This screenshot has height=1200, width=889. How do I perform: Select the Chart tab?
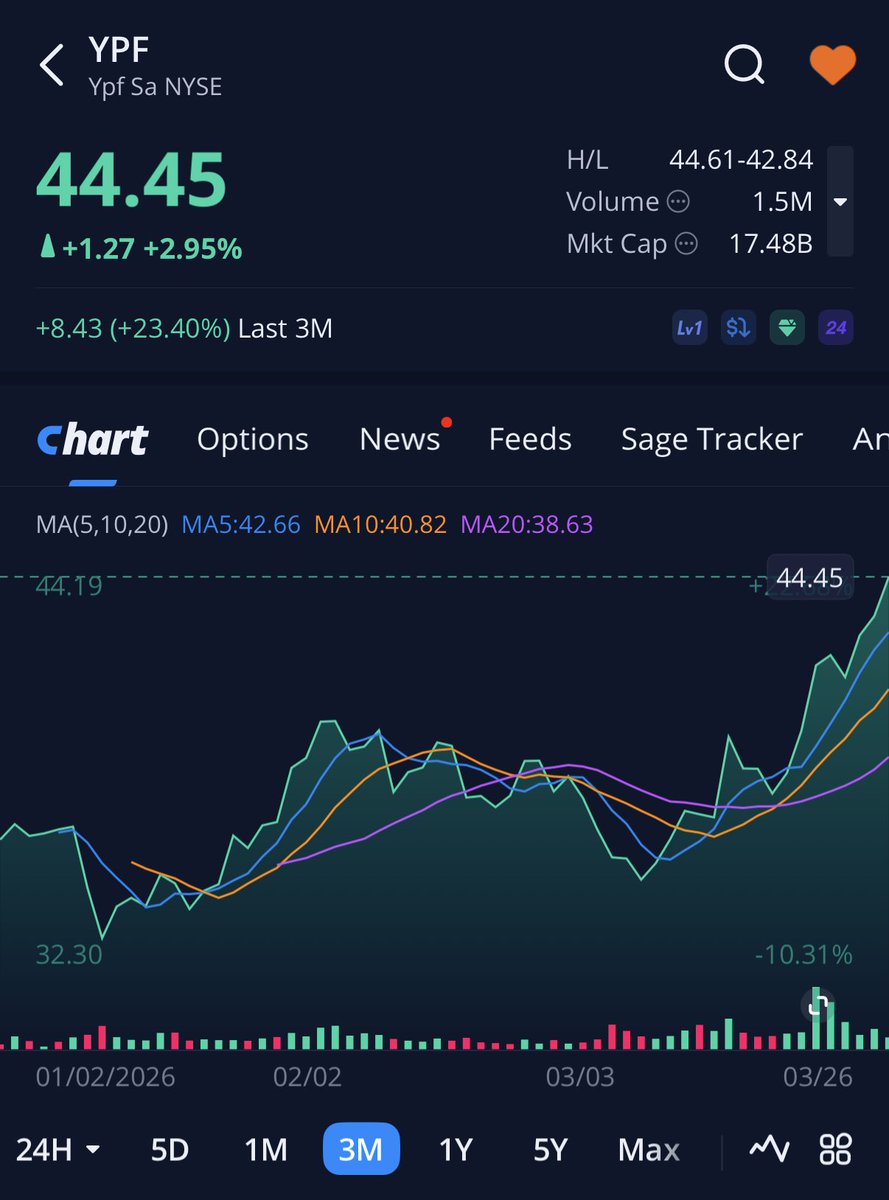coord(92,439)
